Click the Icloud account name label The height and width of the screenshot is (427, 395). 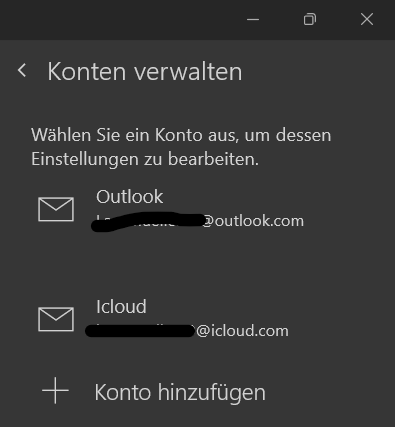click(121, 307)
